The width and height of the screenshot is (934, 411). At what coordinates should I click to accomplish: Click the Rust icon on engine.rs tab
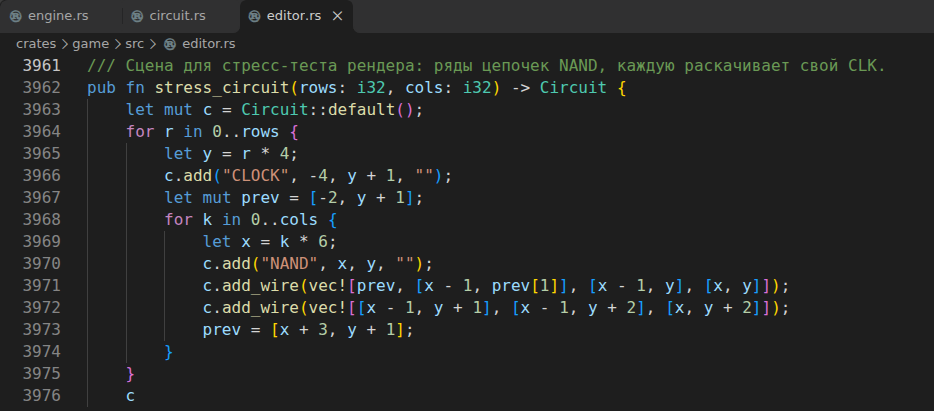coord(16,16)
